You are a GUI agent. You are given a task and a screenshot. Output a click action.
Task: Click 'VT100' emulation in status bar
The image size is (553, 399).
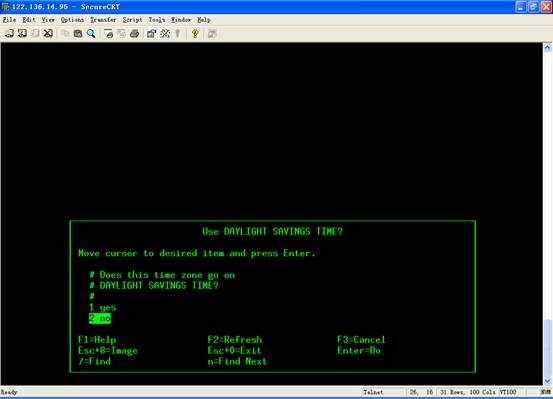(x=508, y=392)
